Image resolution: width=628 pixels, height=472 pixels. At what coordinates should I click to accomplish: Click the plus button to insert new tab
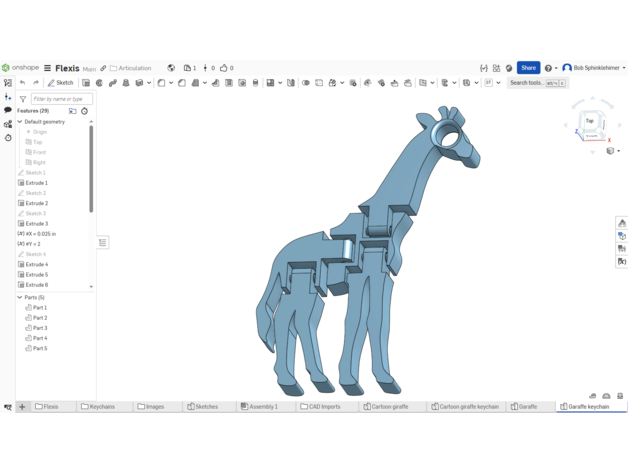(x=22, y=407)
